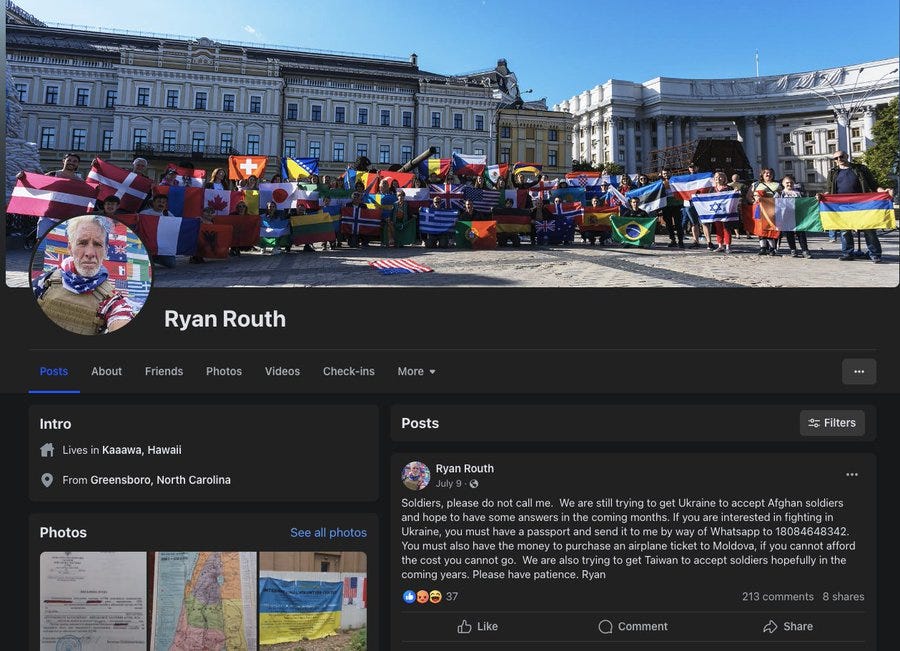
Task: Open the Check-ins tab
Action: tap(348, 371)
